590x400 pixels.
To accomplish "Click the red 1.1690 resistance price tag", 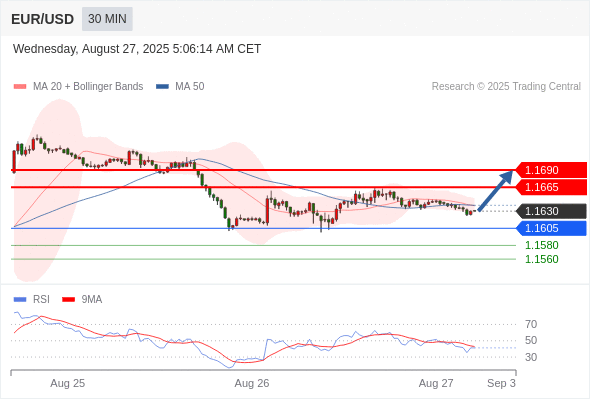I will click(551, 170).
